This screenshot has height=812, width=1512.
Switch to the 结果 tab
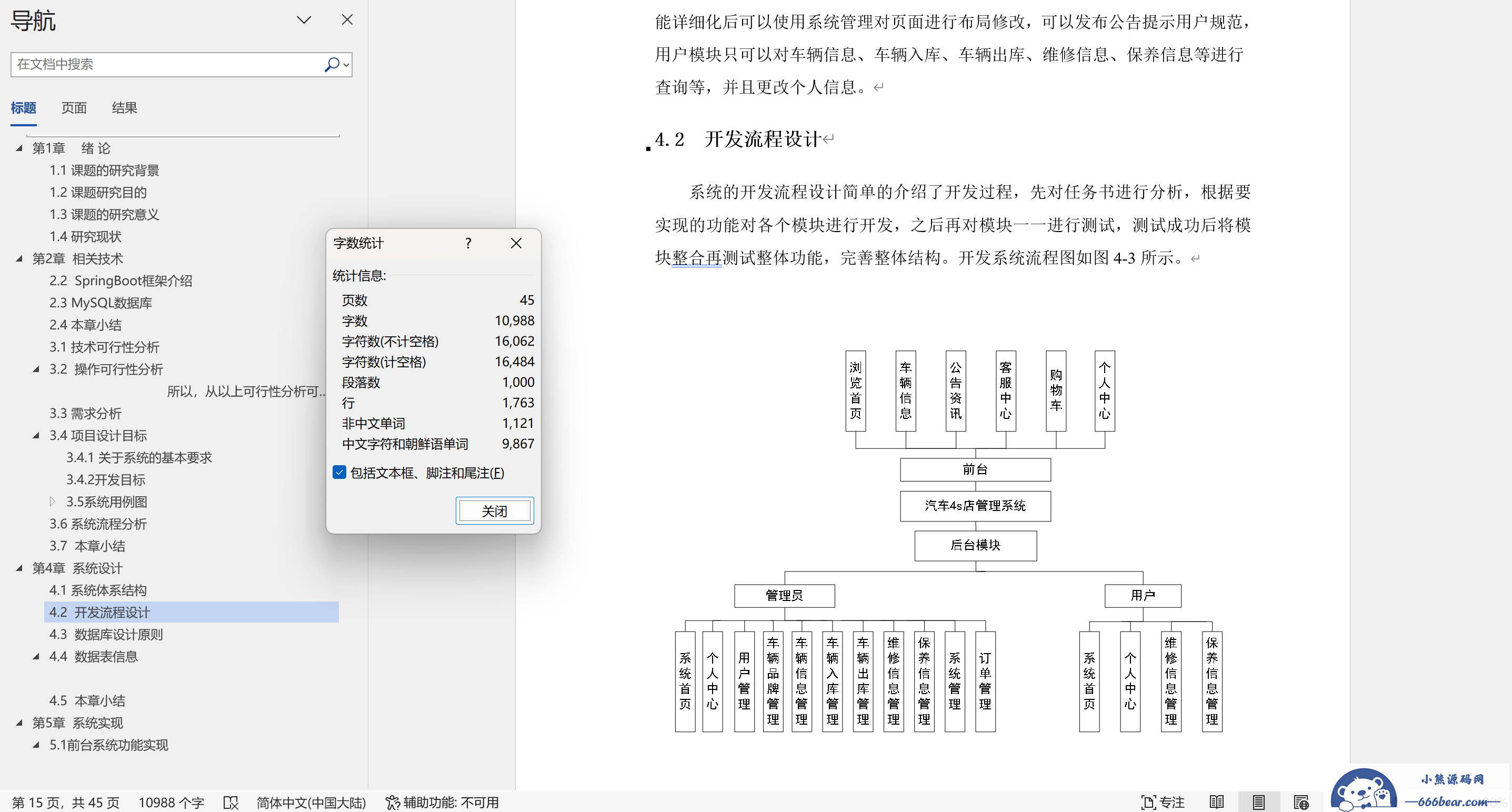tap(124, 108)
